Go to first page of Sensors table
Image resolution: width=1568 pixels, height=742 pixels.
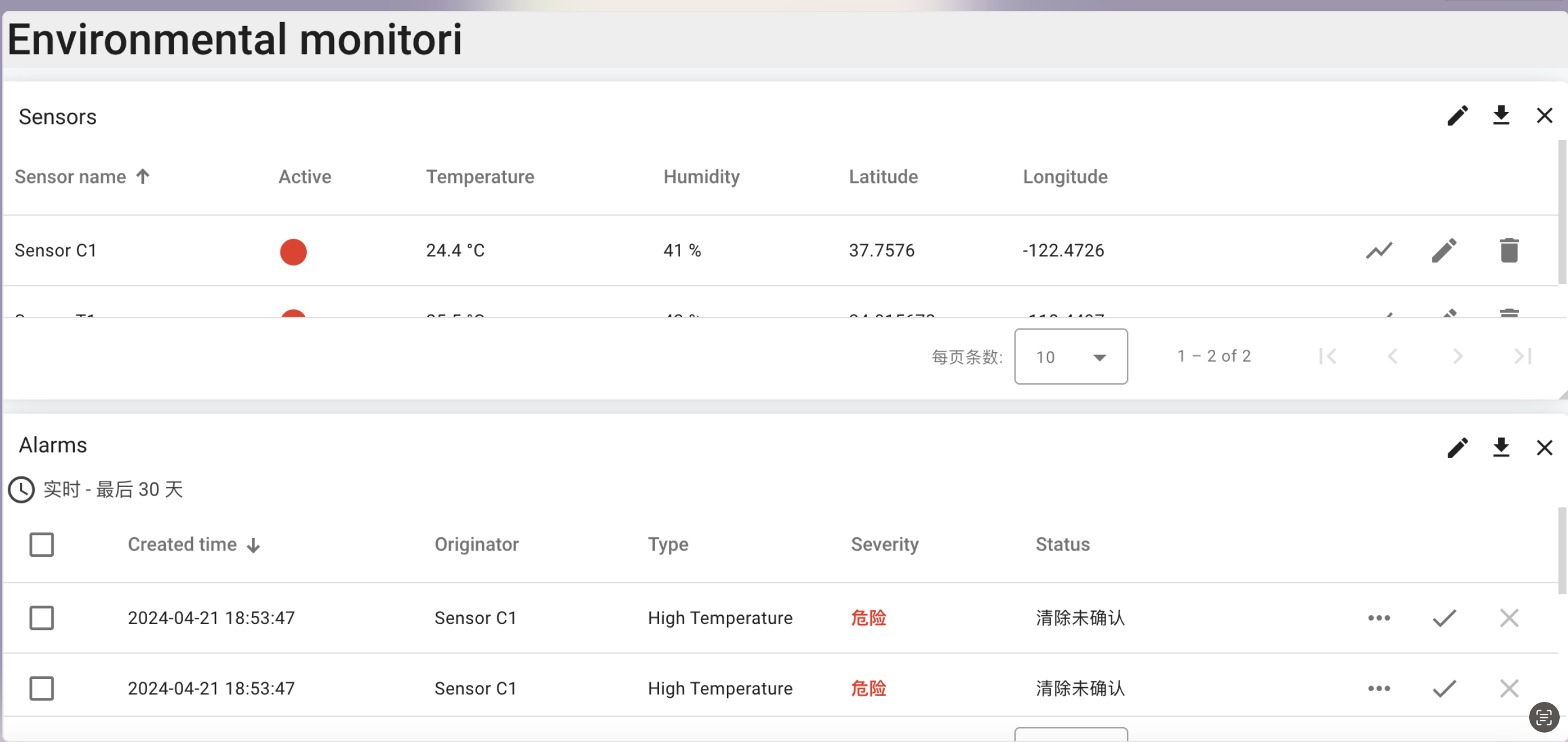pos(1327,356)
